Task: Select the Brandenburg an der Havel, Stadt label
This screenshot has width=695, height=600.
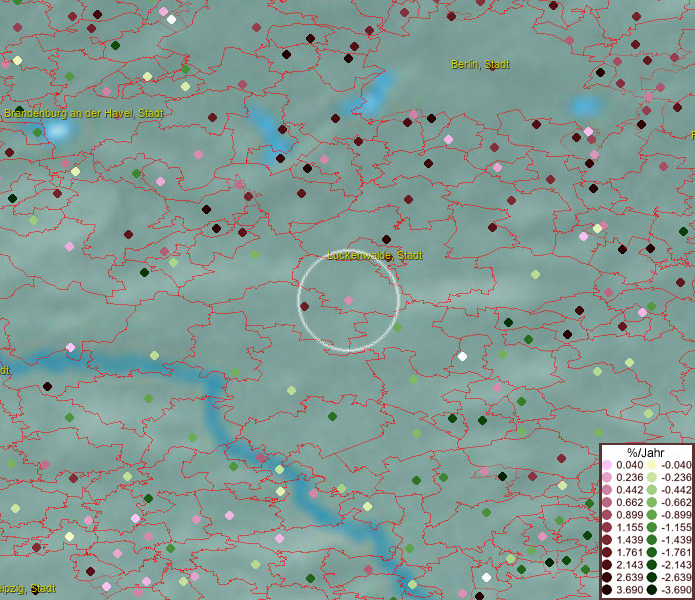Action: [x=84, y=113]
